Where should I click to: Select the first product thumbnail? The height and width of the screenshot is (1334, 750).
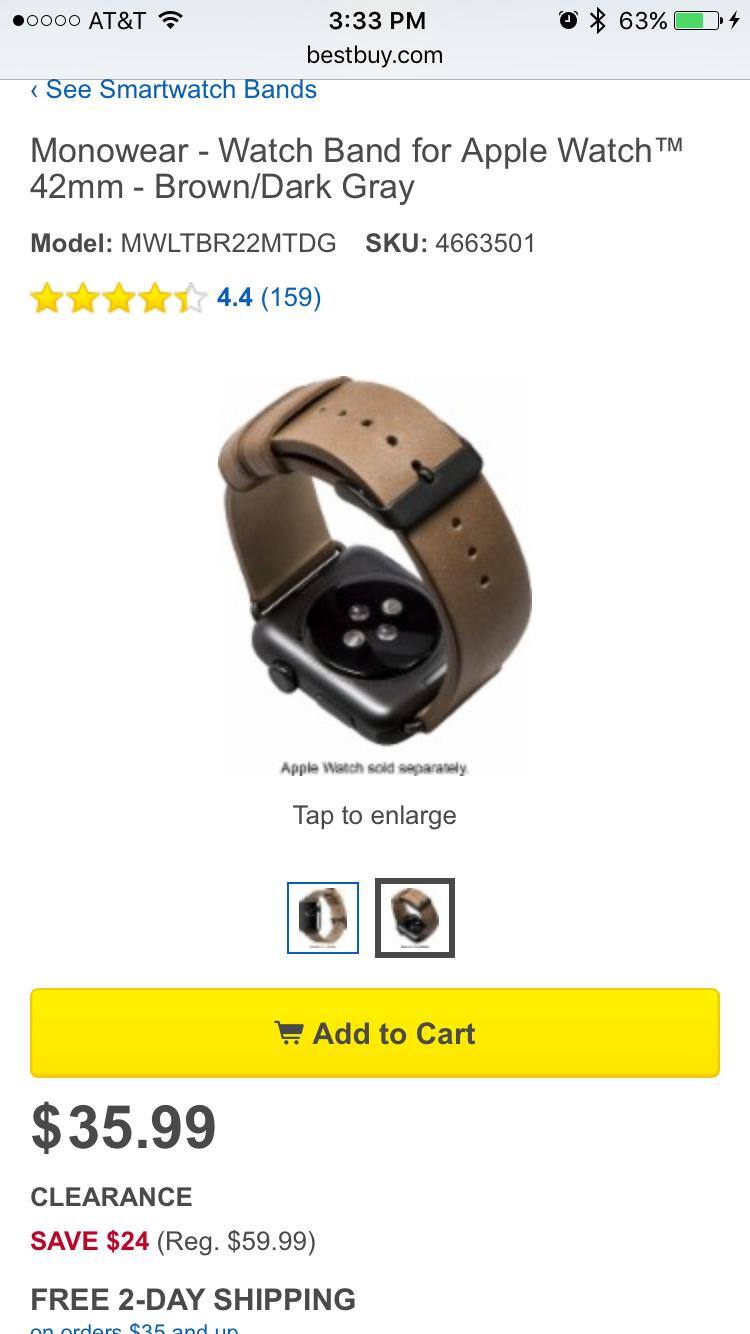click(323, 918)
